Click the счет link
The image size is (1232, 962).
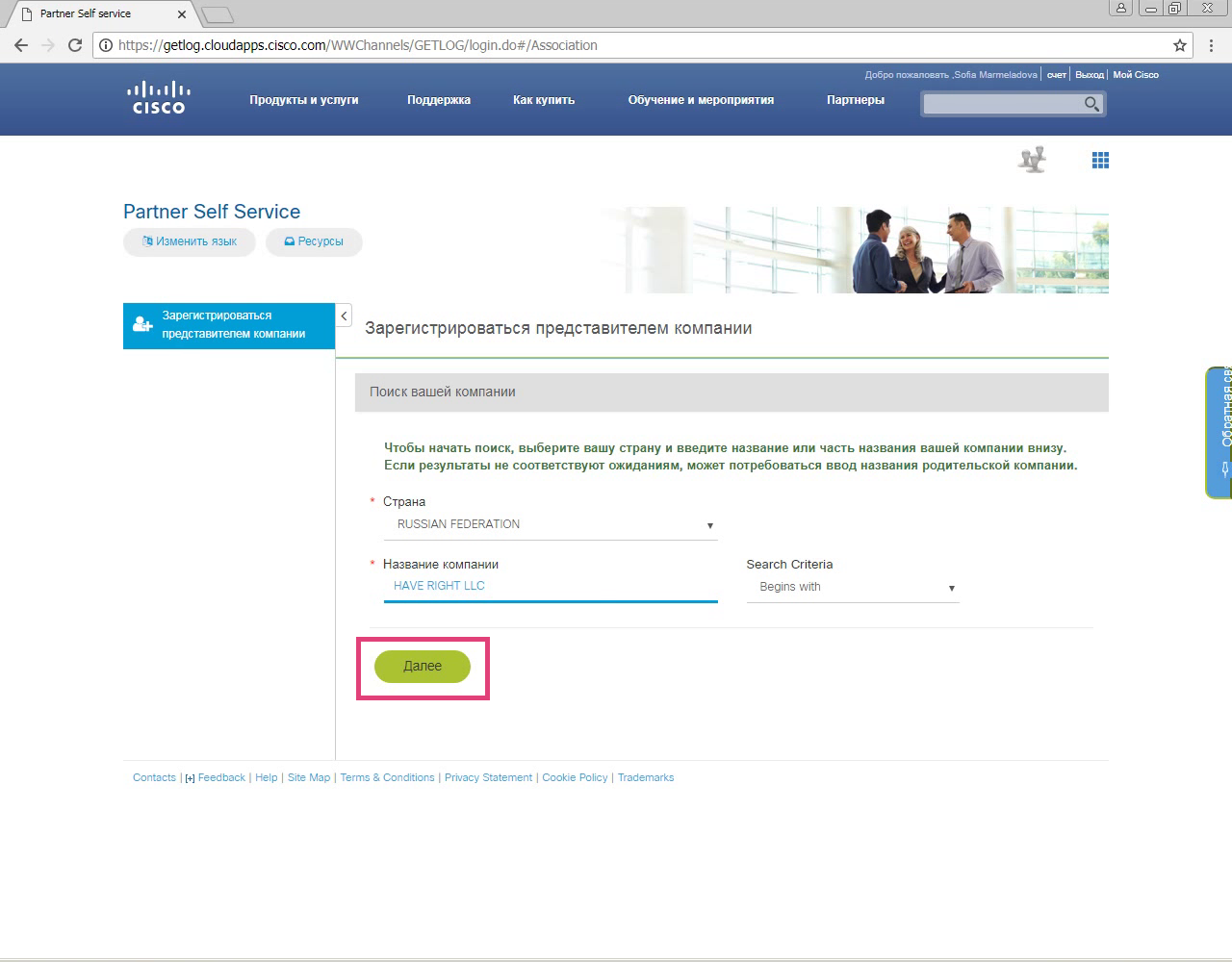tap(1057, 75)
